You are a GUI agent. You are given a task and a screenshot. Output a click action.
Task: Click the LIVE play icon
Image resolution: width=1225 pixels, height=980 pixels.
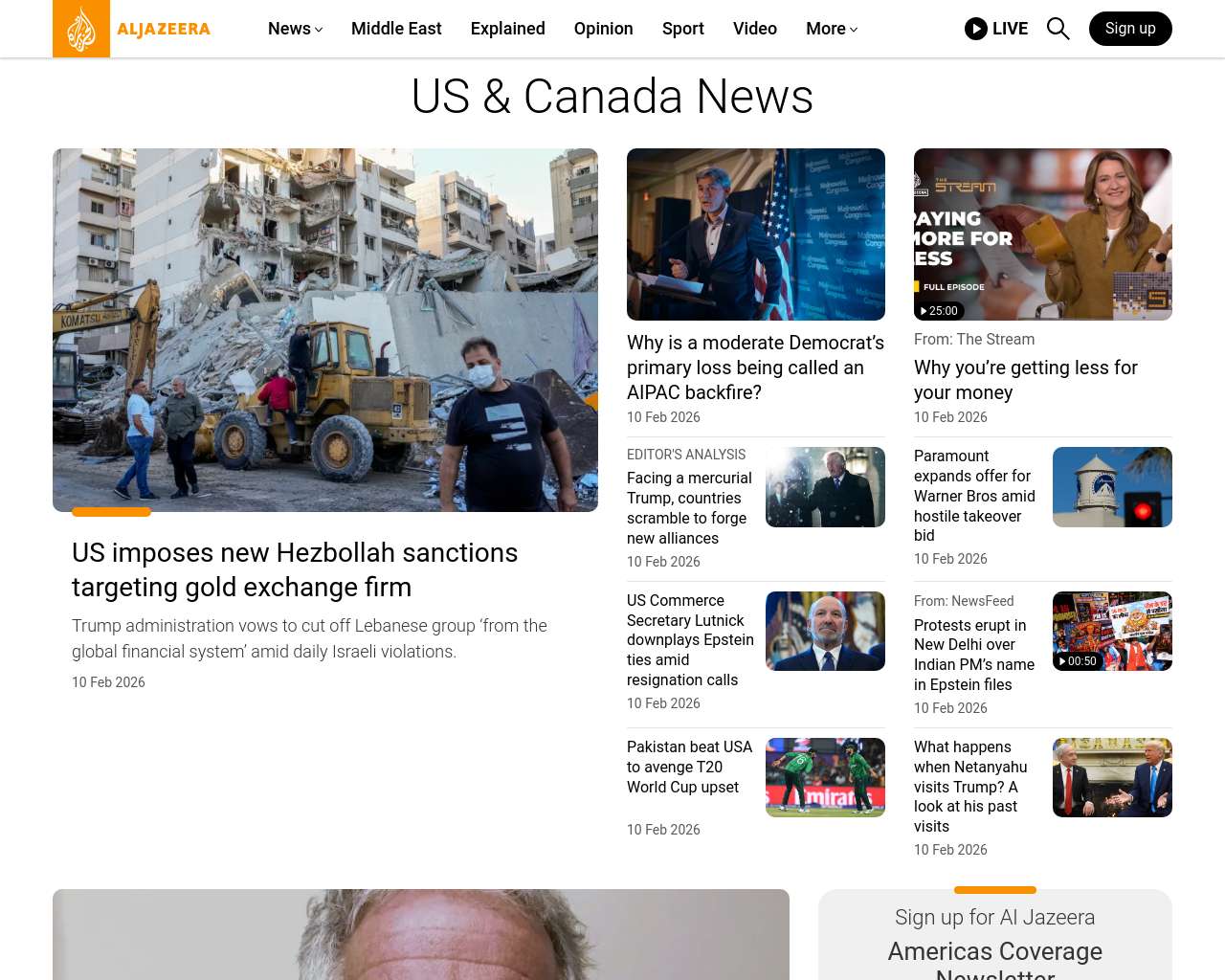pos(975,29)
